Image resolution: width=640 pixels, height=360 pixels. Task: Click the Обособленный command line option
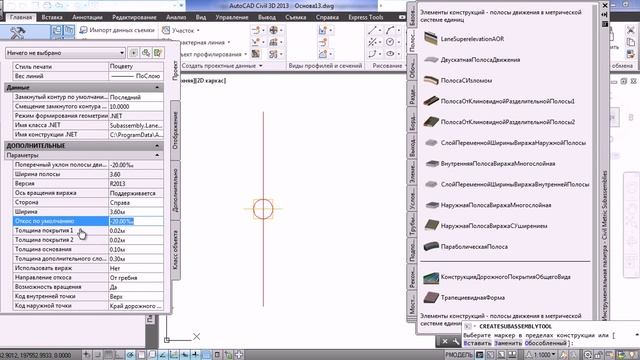[545, 343]
